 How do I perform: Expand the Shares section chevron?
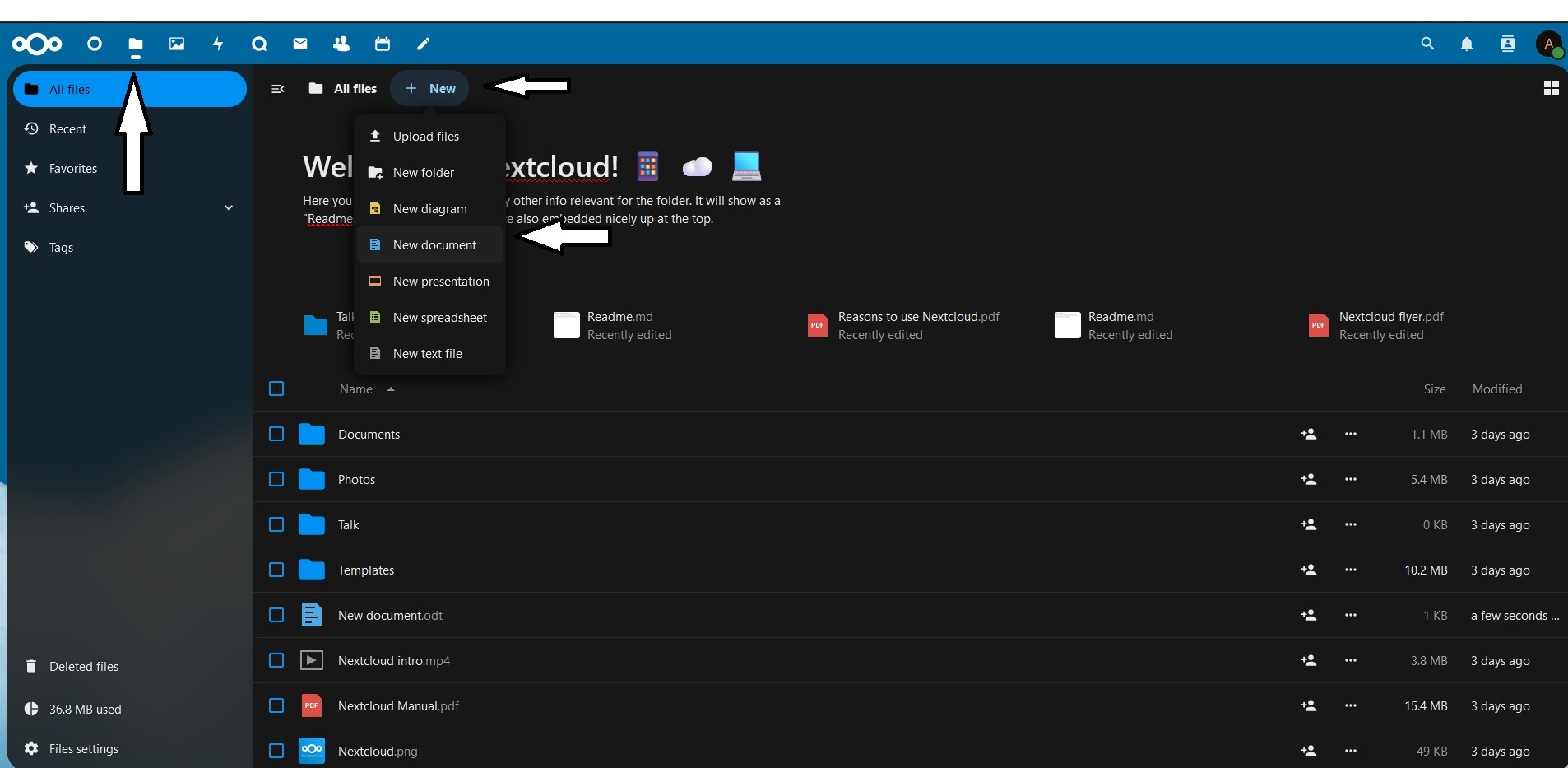229,208
